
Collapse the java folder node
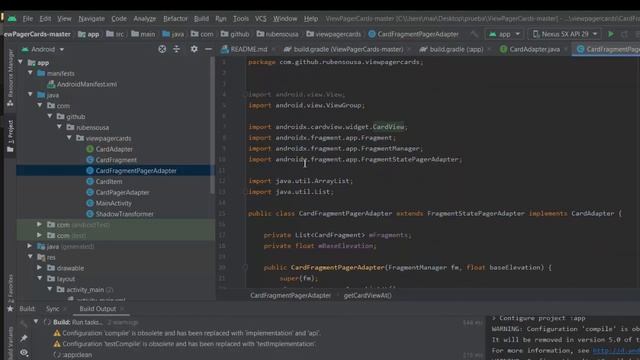(30, 94)
